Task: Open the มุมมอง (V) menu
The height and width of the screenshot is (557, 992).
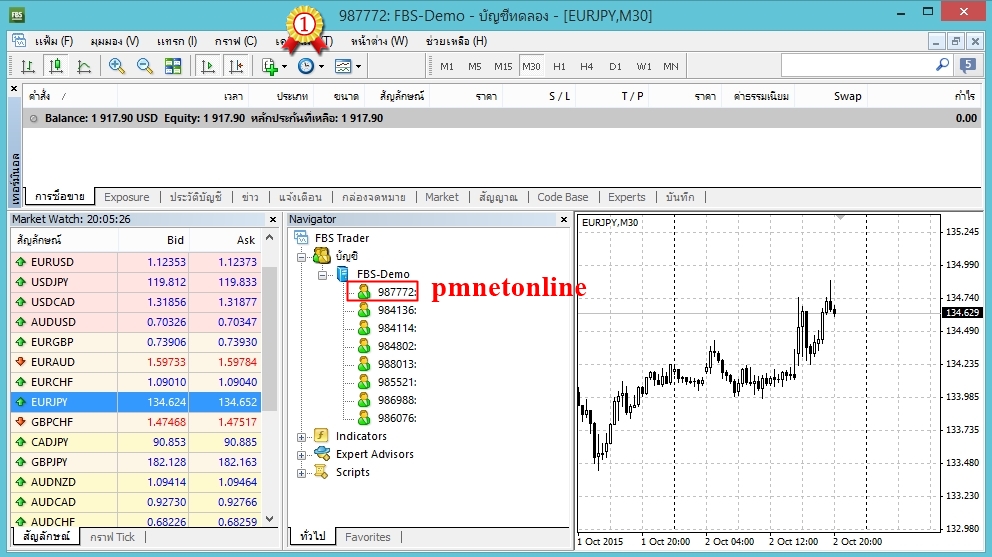Action: coord(115,41)
